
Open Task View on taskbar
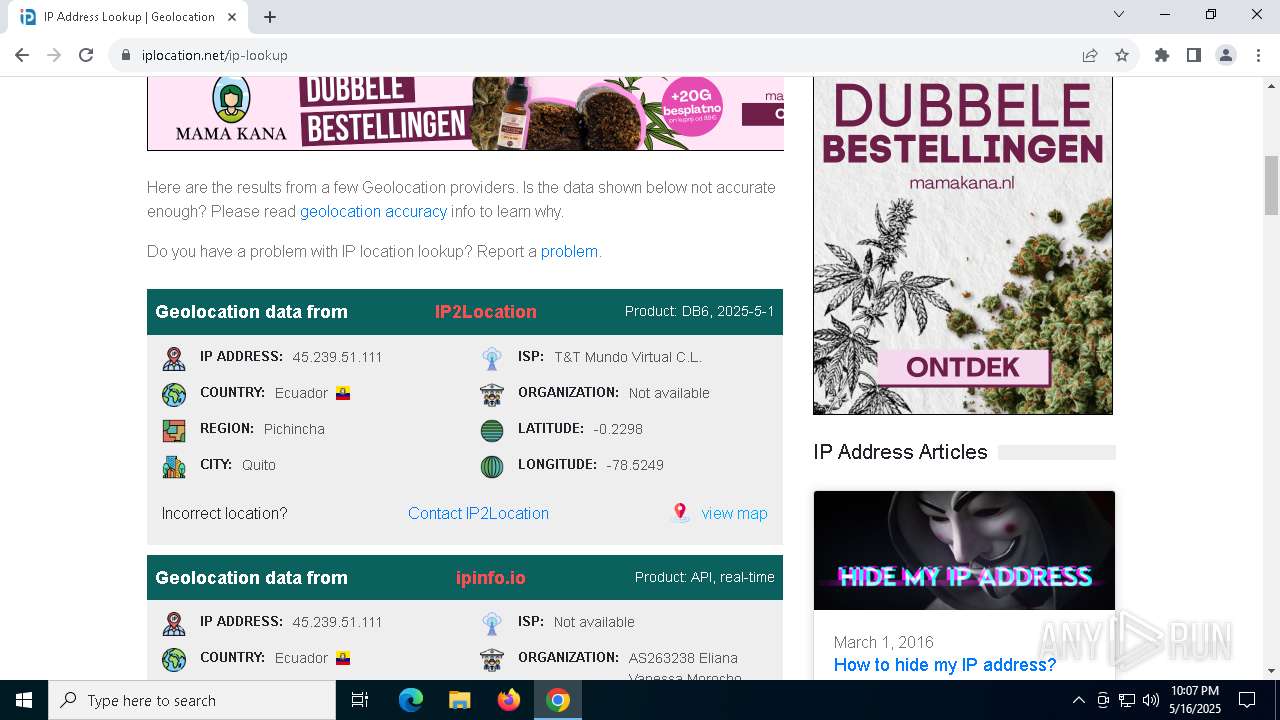pyautogui.click(x=360, y=700)
